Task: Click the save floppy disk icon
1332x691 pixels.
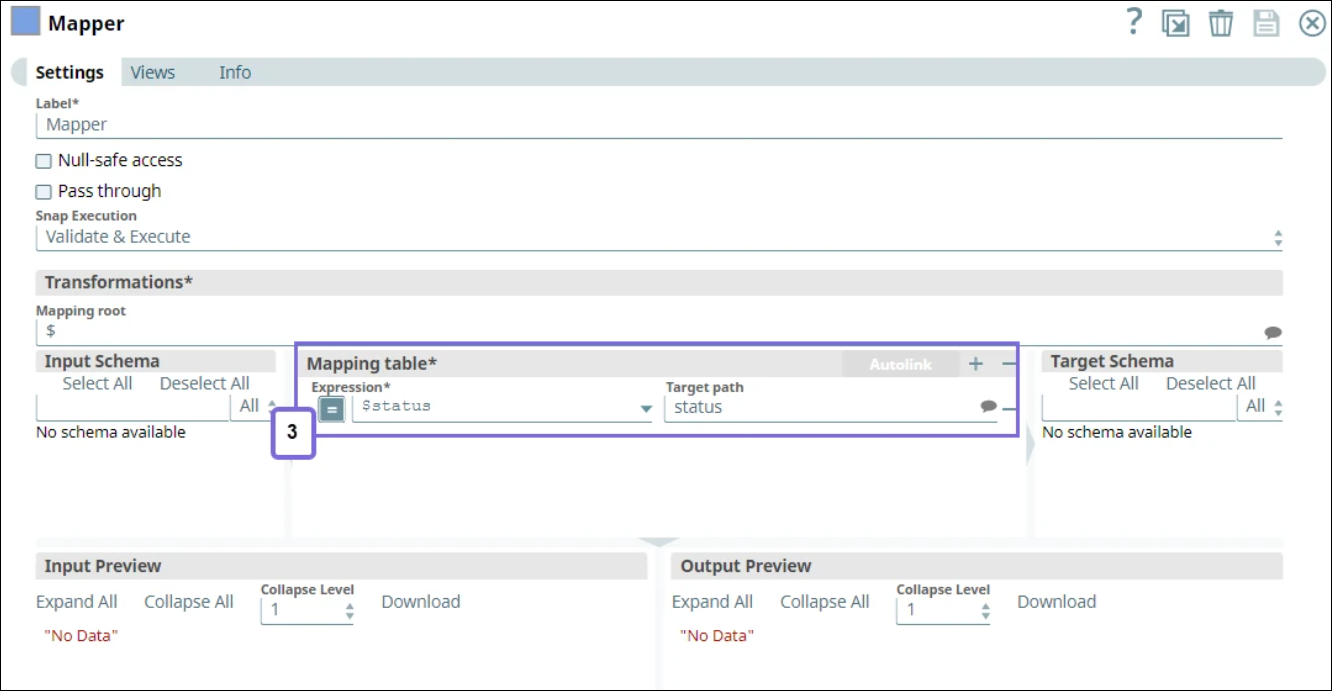Action: (1266, 23)
